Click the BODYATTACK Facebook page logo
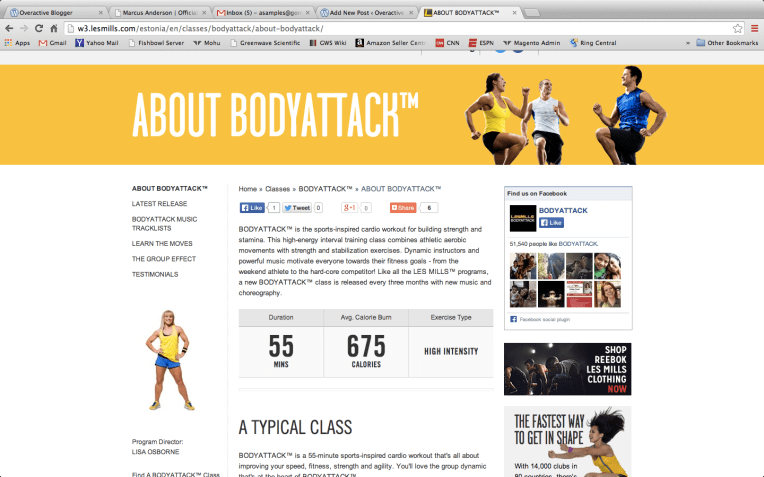Image resolution: width=764 pixels, height=477 pixels. coord(522,218)
